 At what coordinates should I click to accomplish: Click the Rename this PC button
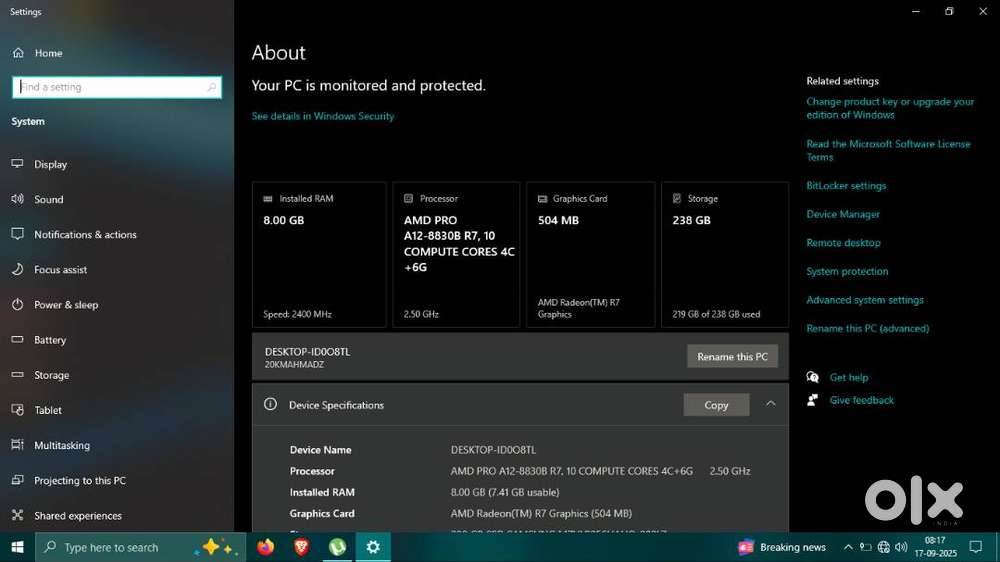[732, 357]
